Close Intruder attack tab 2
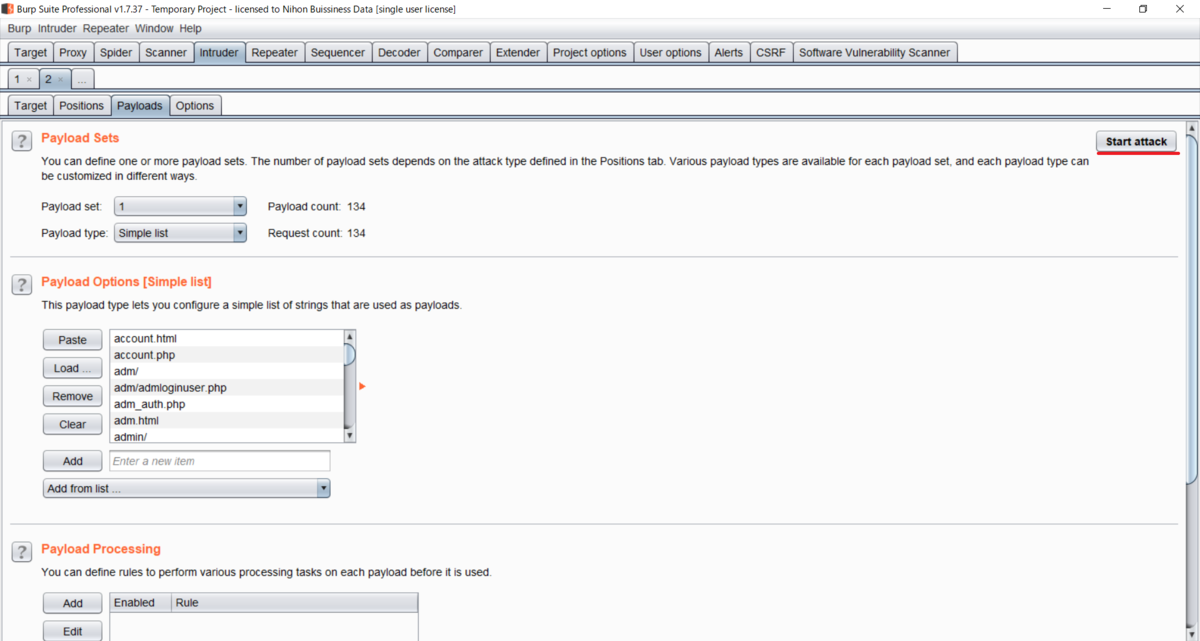The image size is (1200, 641). point(61,79)
